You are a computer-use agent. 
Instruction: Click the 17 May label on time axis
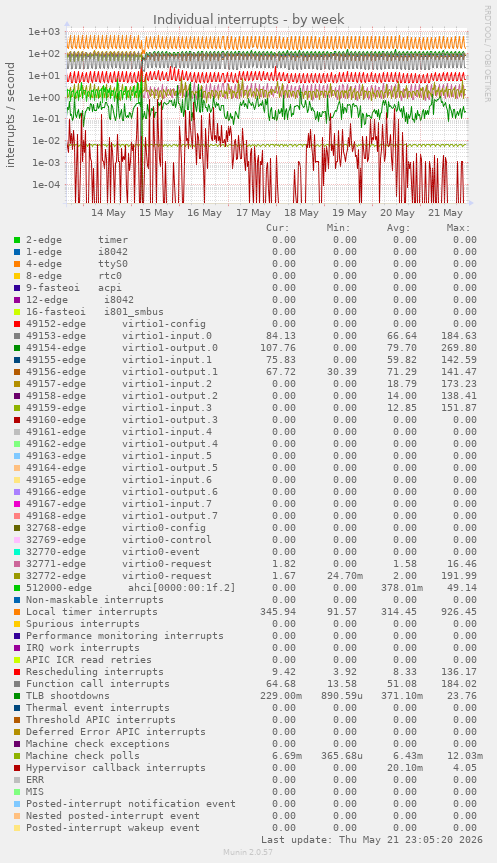[x=253, y=212]
